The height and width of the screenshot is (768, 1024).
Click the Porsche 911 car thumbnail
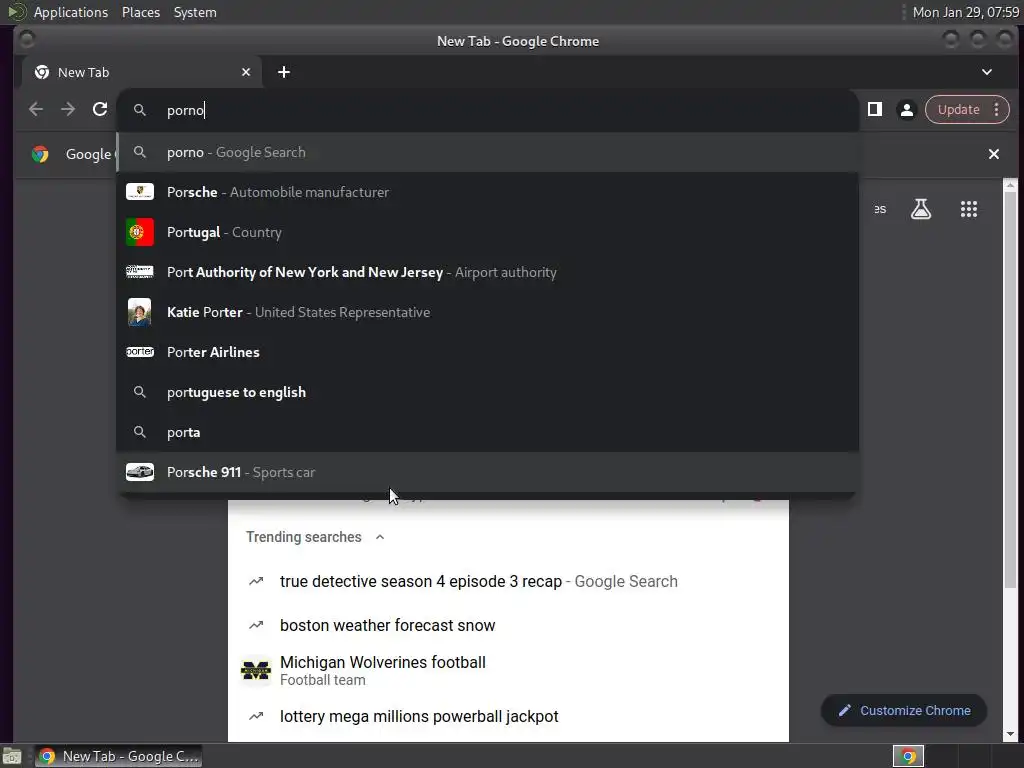(x=140, y=472)
